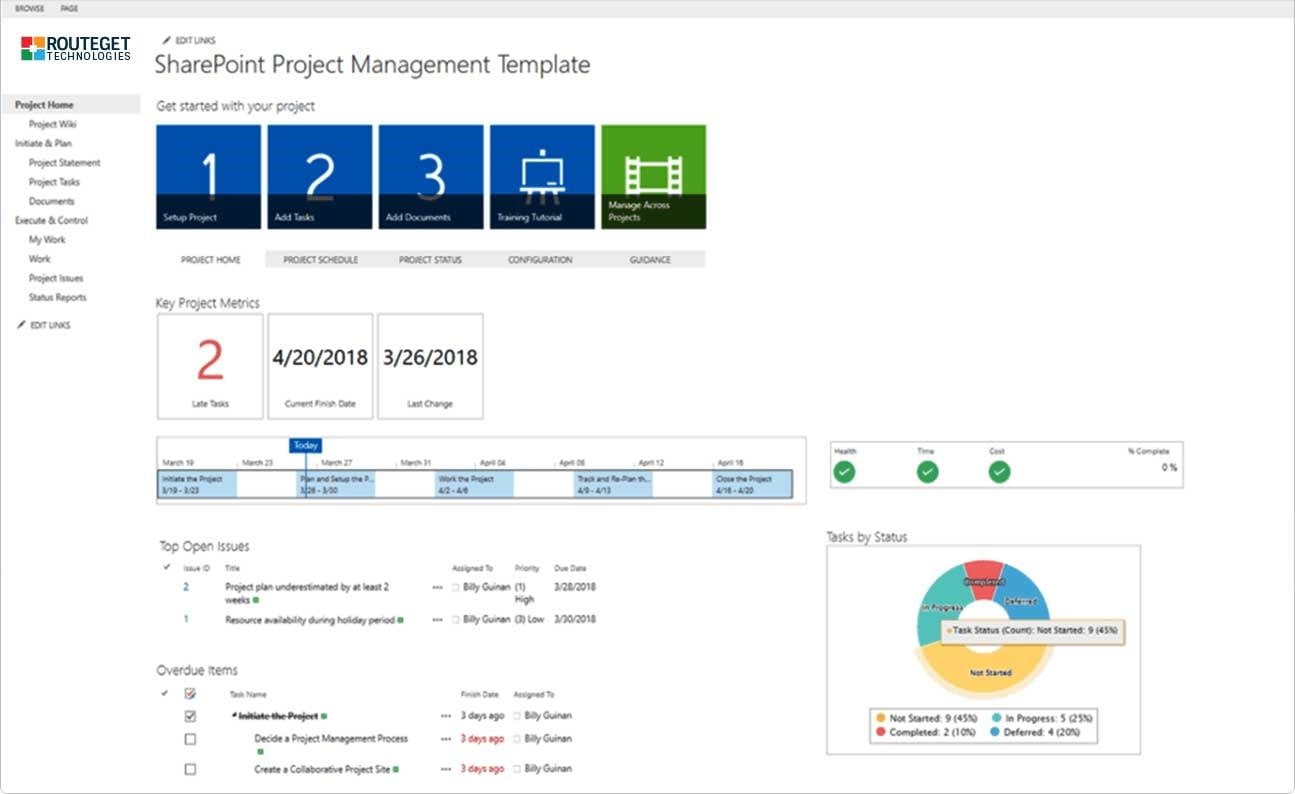Select the Work the Project timeline bar
This screenshot has height=794, width=1295.
click(475, 485)
